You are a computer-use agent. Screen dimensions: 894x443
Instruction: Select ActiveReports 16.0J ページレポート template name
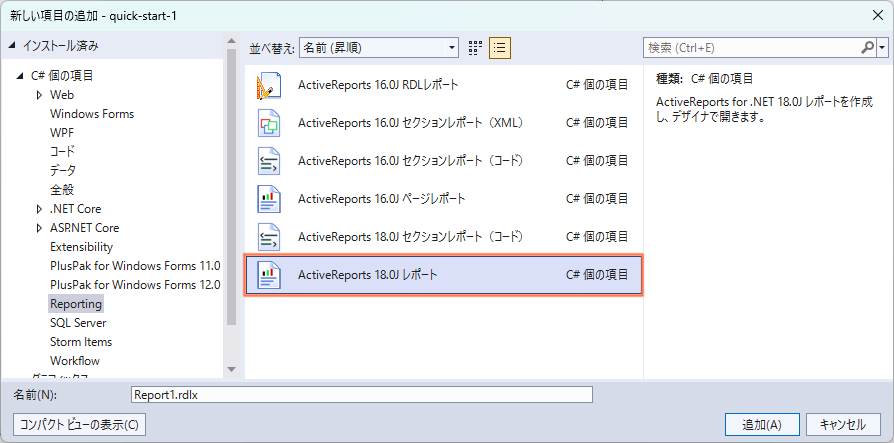click(381, 199)
